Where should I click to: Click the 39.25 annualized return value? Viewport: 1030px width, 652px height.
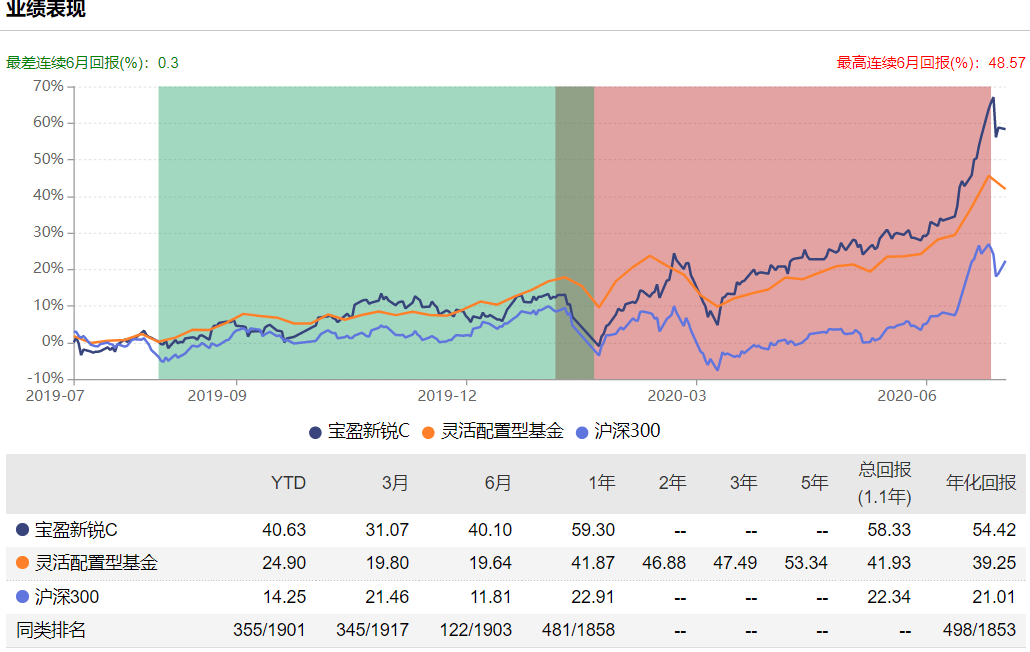coord(994,563)
